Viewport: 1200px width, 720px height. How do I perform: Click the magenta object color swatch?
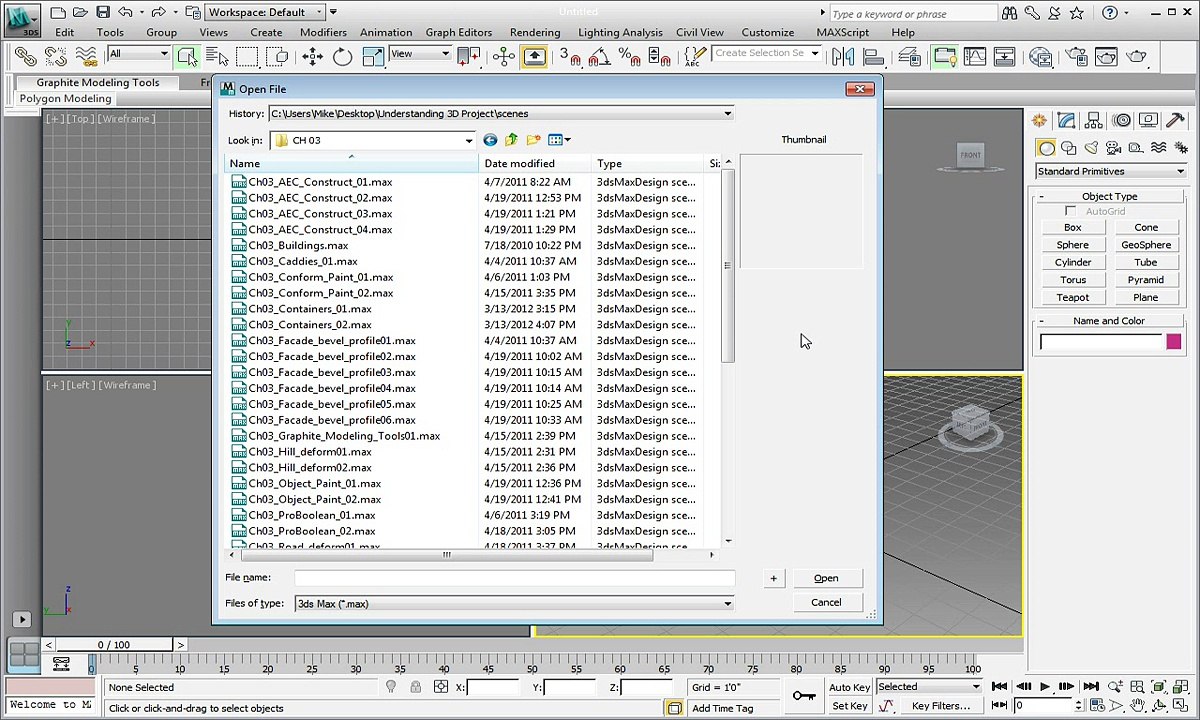pos(1173,343)
